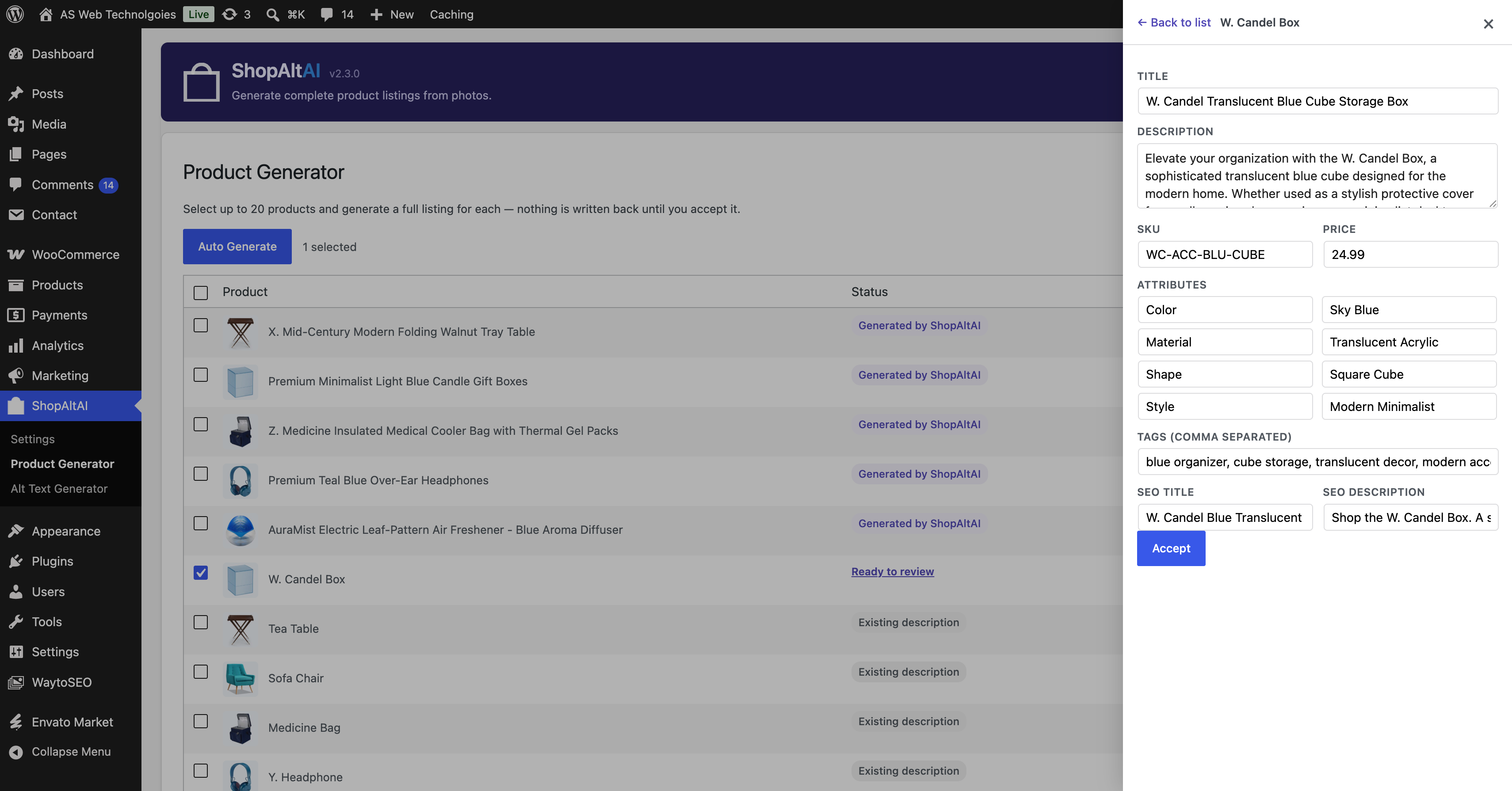Open Alt Text Generator submenu item
The image size is (1512, 791).
[59, 489]
